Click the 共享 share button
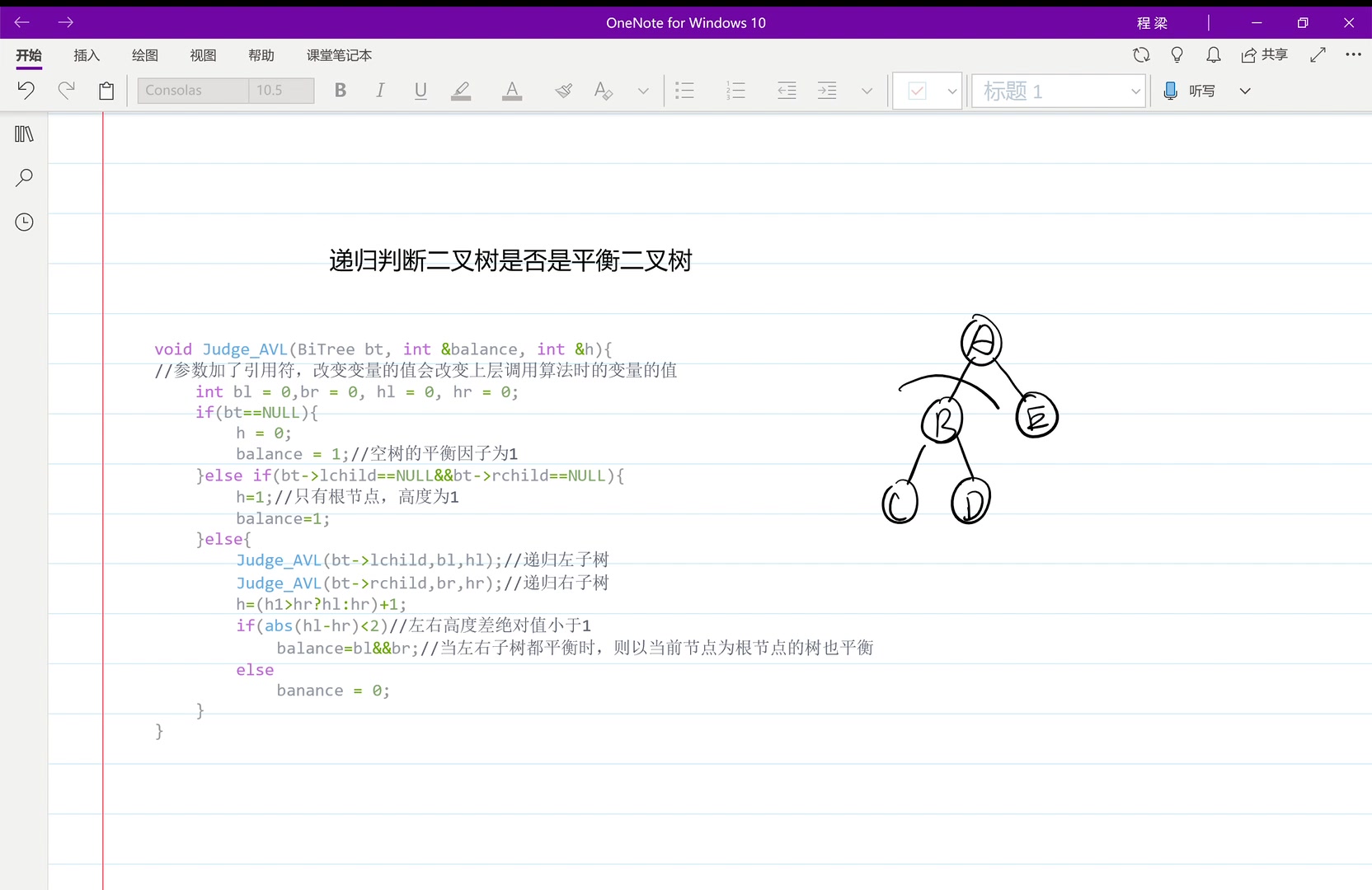 coord(1264,55)
